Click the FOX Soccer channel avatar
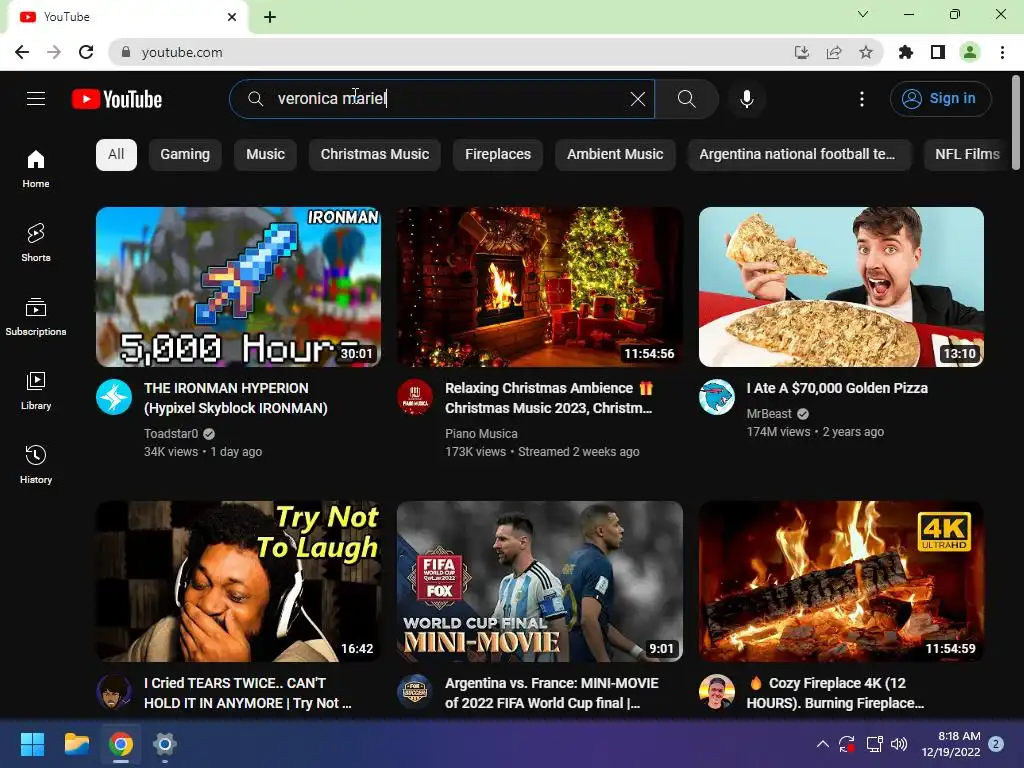This screenshot has width=1024, height=768. (415, 692)
